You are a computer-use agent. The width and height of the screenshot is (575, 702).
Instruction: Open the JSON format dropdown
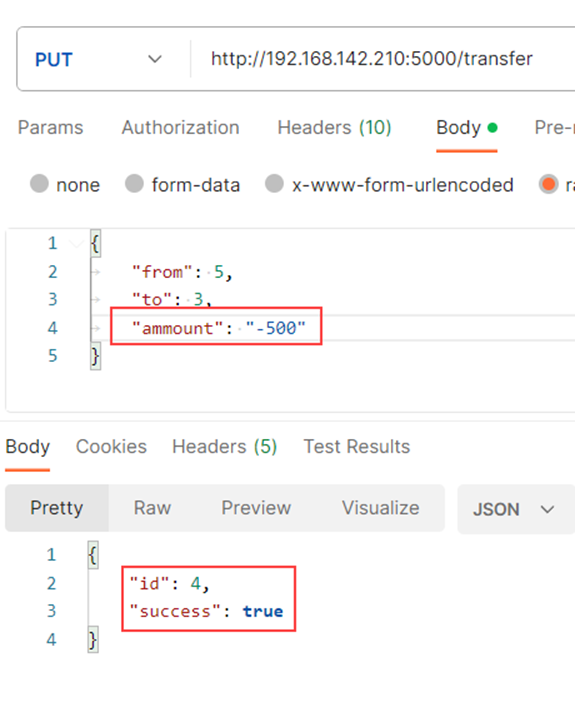tap(515, 509)
